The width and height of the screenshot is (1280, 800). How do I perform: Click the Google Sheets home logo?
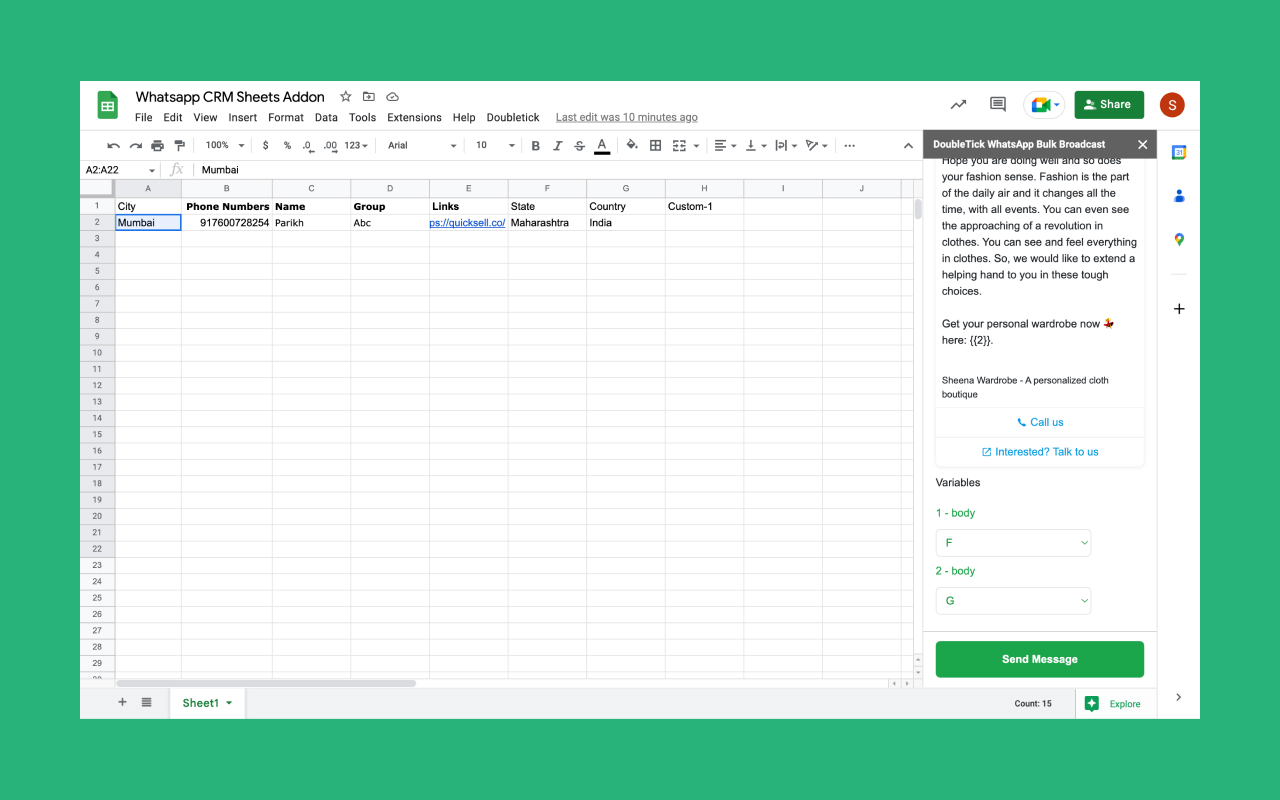[107, 105]
